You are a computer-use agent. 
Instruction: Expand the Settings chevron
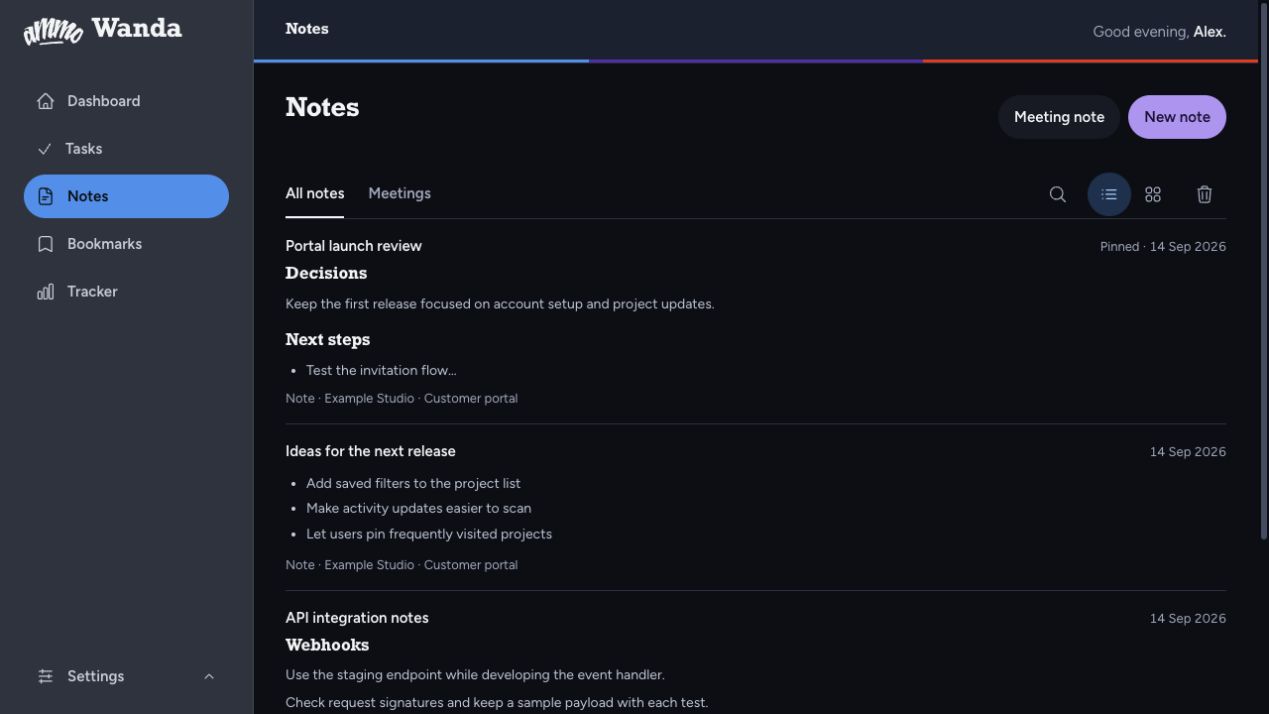pos(209,677)
